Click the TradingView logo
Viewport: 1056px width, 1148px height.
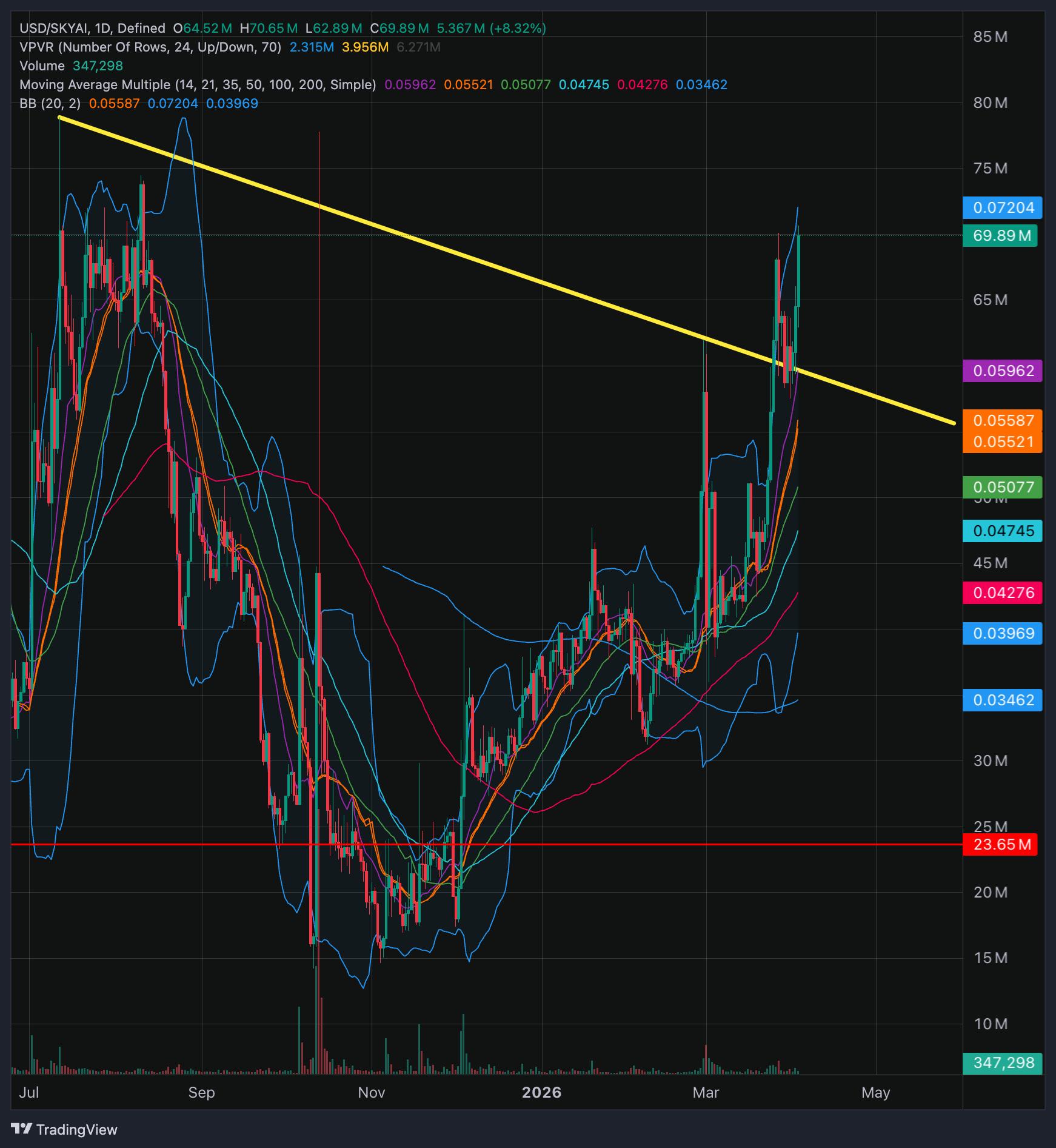[x=65, y=1129]
